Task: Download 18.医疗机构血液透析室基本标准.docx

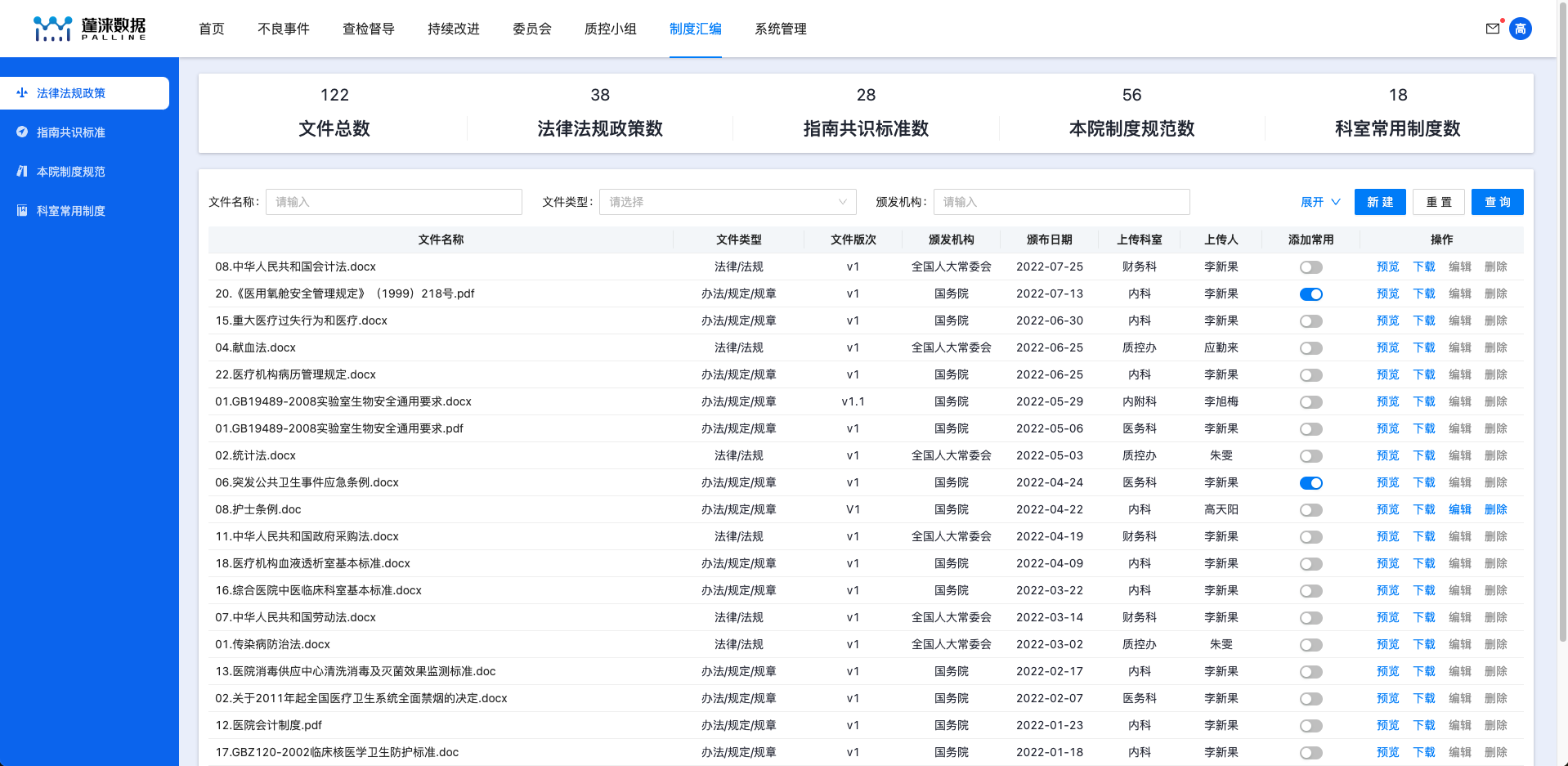Action: 1424,563
